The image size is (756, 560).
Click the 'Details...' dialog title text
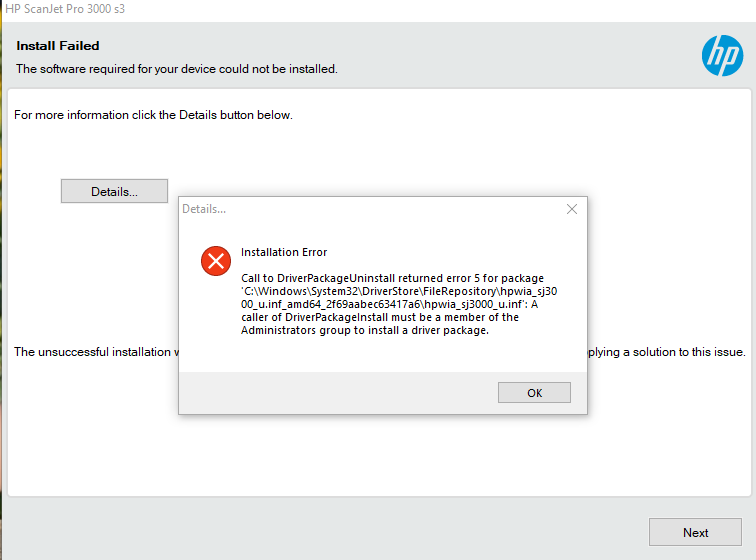tap(204, 209)
